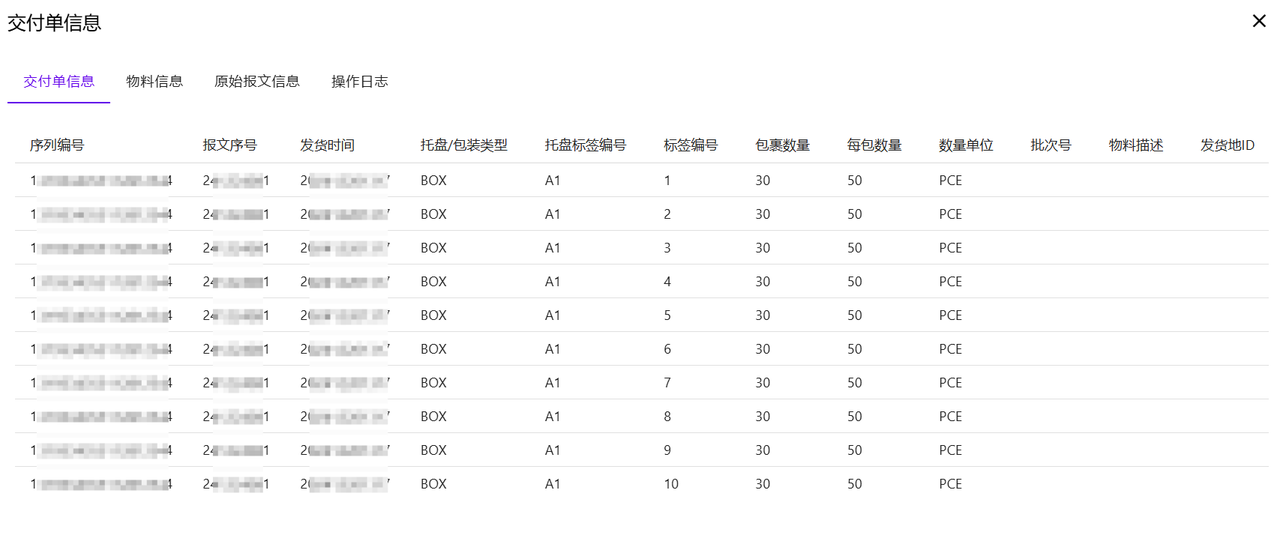Viewport: 1280px width, 547px height.
Task: Click PCE cell in first table row
Action: [x=950, y=181]
